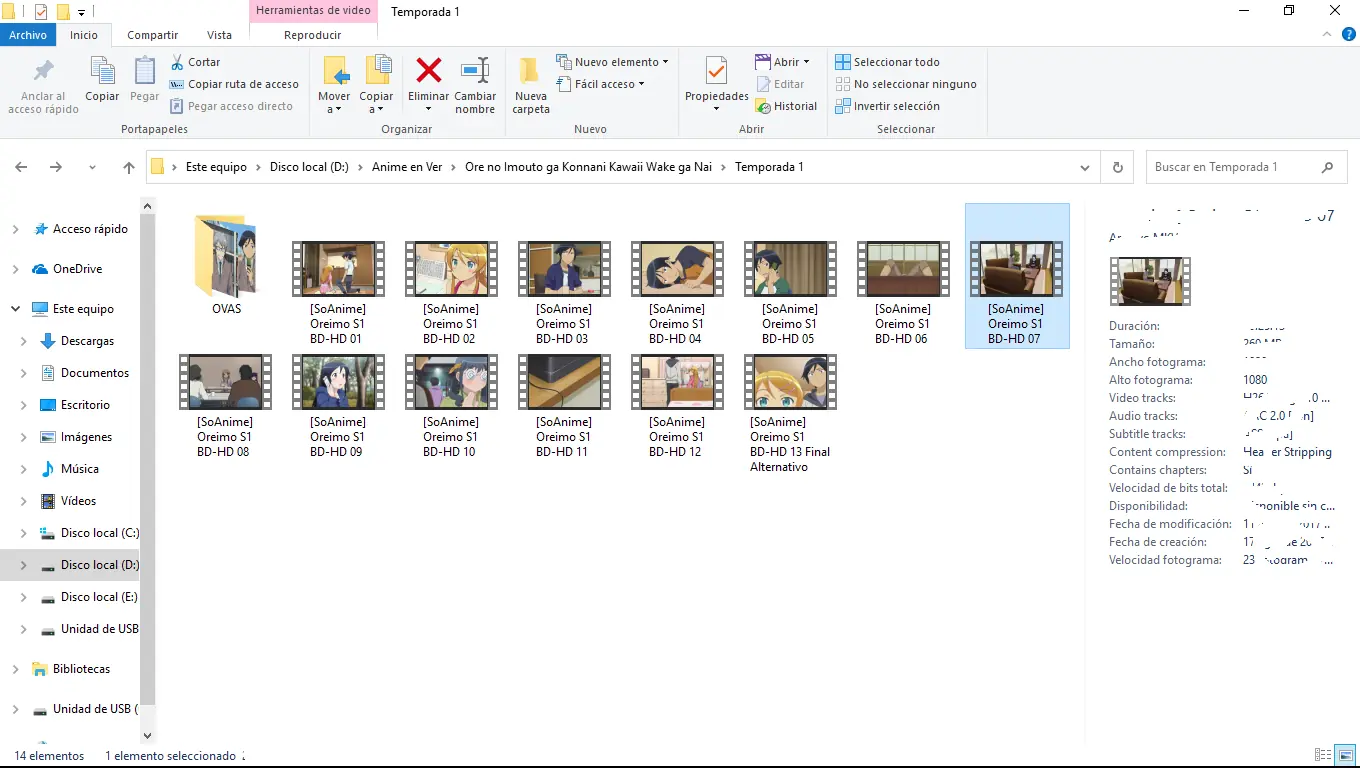Pin the folder to Acceso rápido

pyautogui.click(x=43, y=85)
